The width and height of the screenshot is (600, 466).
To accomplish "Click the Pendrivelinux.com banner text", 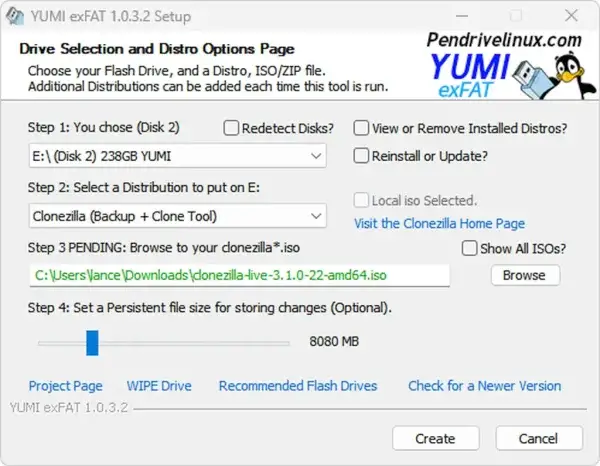I will point(502,41).
